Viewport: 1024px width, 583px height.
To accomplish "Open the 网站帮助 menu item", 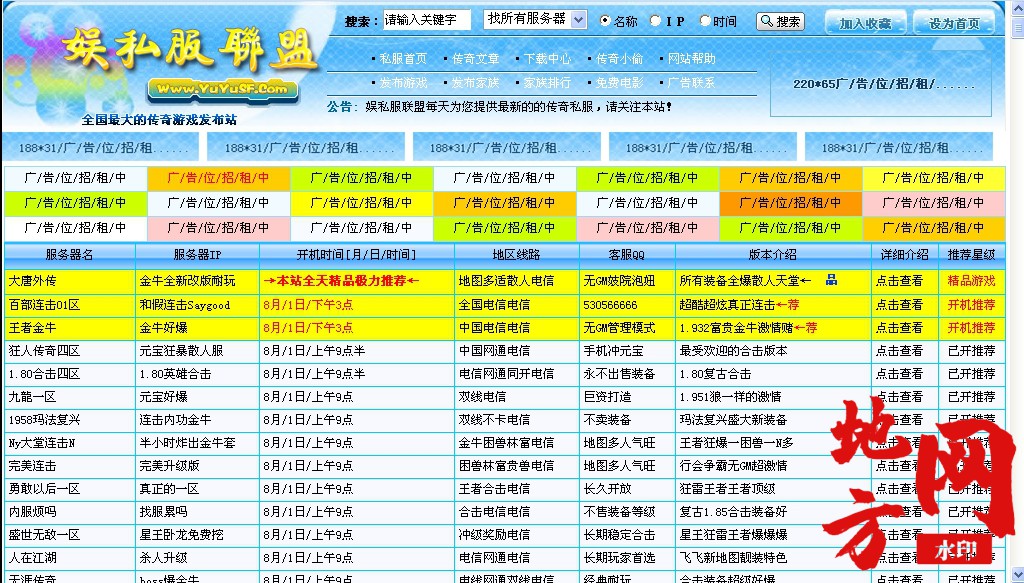I will click(x=692, y=59).
